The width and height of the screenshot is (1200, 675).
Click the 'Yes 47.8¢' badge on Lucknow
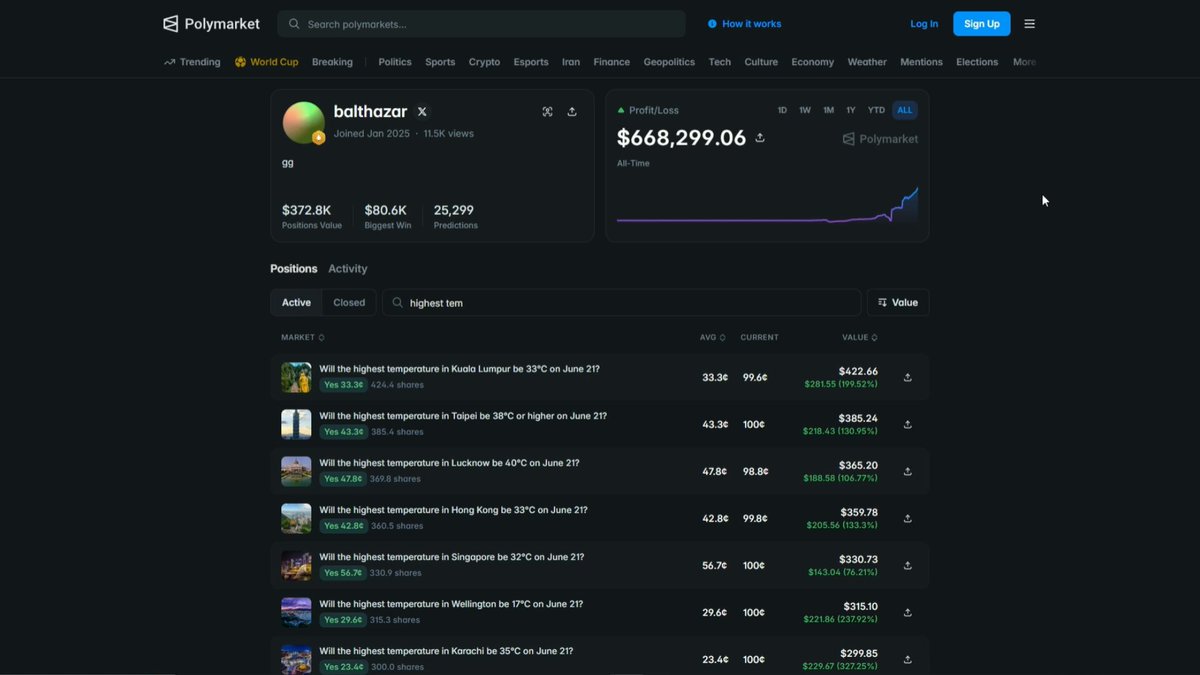tap(342, 479)
